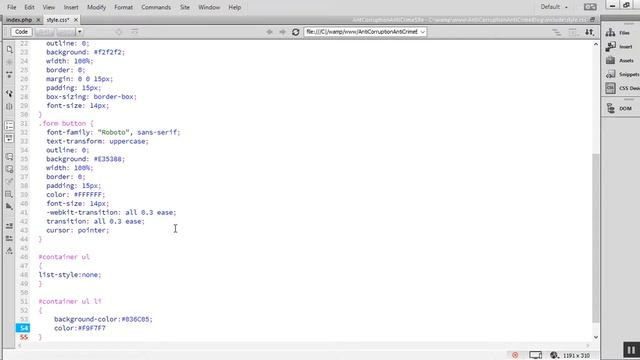Click the 'cursor: pointer;' line

(78, 230)
